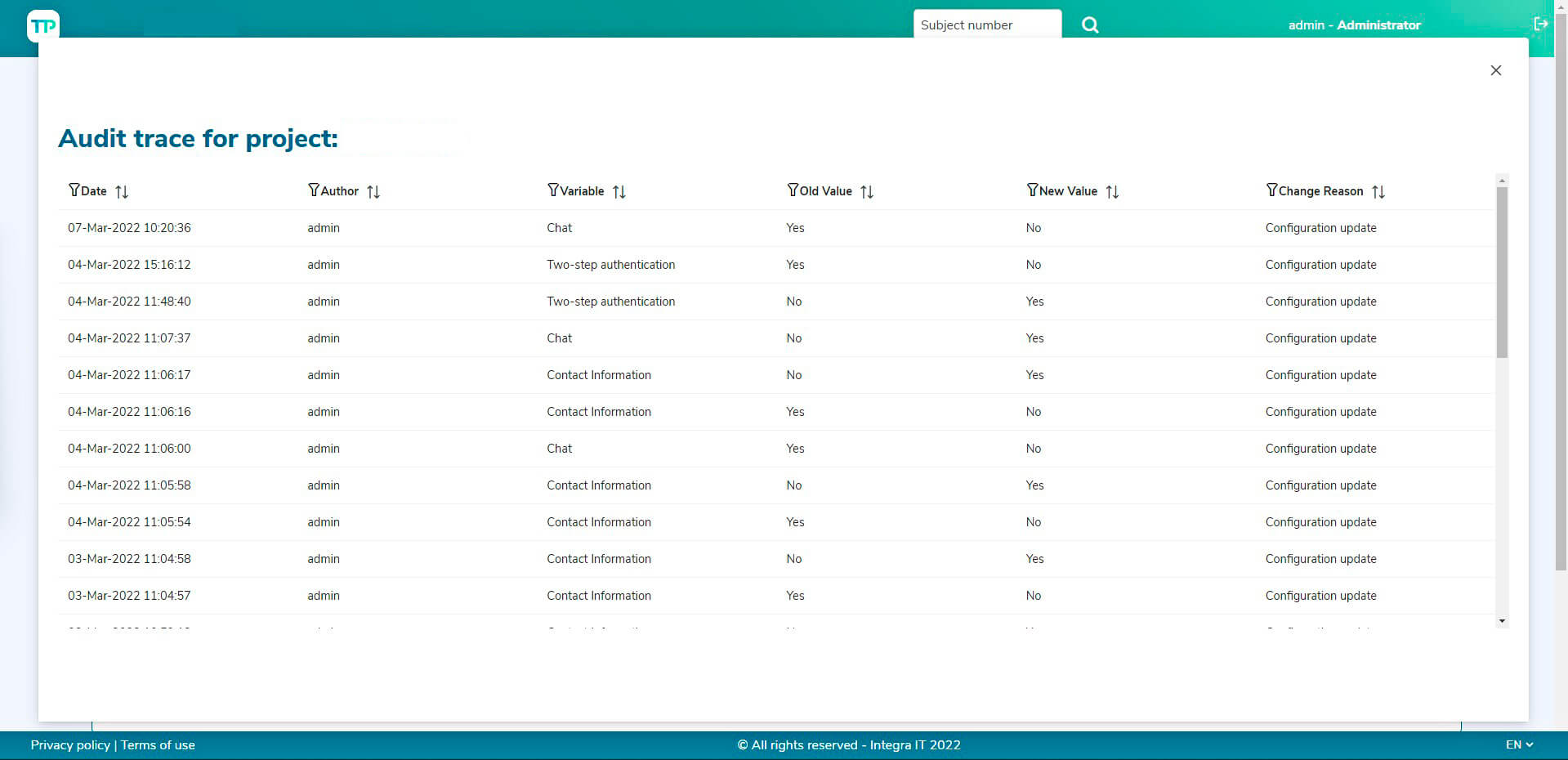Image resolution: width=1568 pixels, height=760 pixels.
Task: Open the New Value filter funnel
Action: coord(1031,190)
